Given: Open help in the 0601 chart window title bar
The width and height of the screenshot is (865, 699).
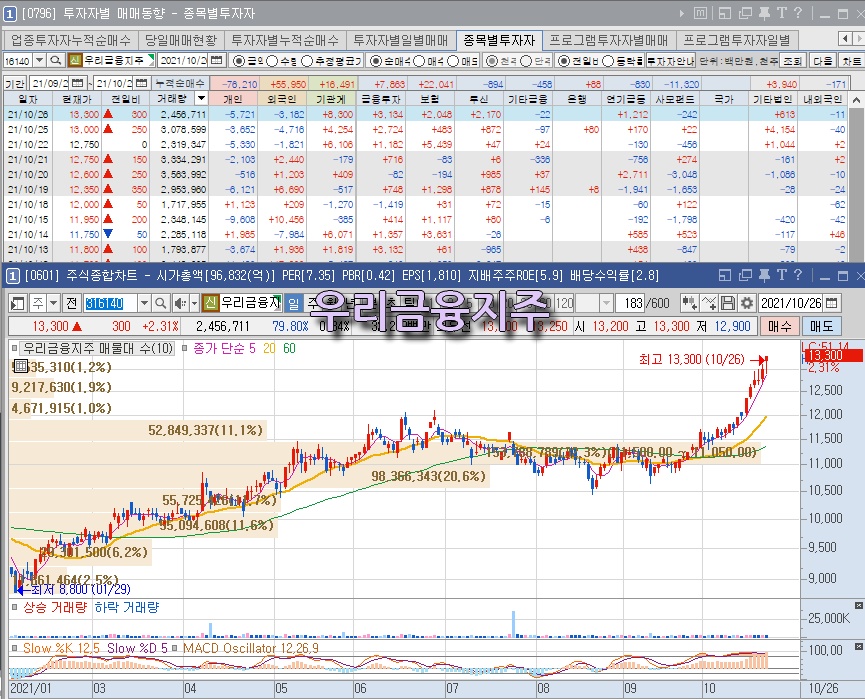Looking at the screenshot, I should pos(798,275).
